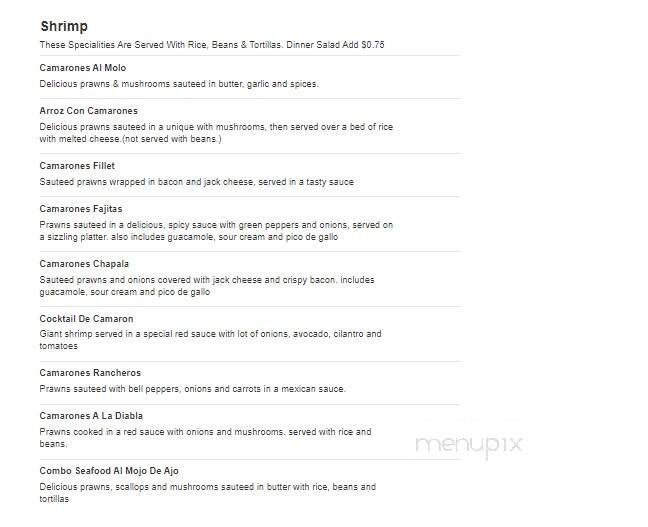The height and width of the screenshot is (527, 648).
Task: Click the Camarones Al Molo description text
Action: tap(179, 84)
